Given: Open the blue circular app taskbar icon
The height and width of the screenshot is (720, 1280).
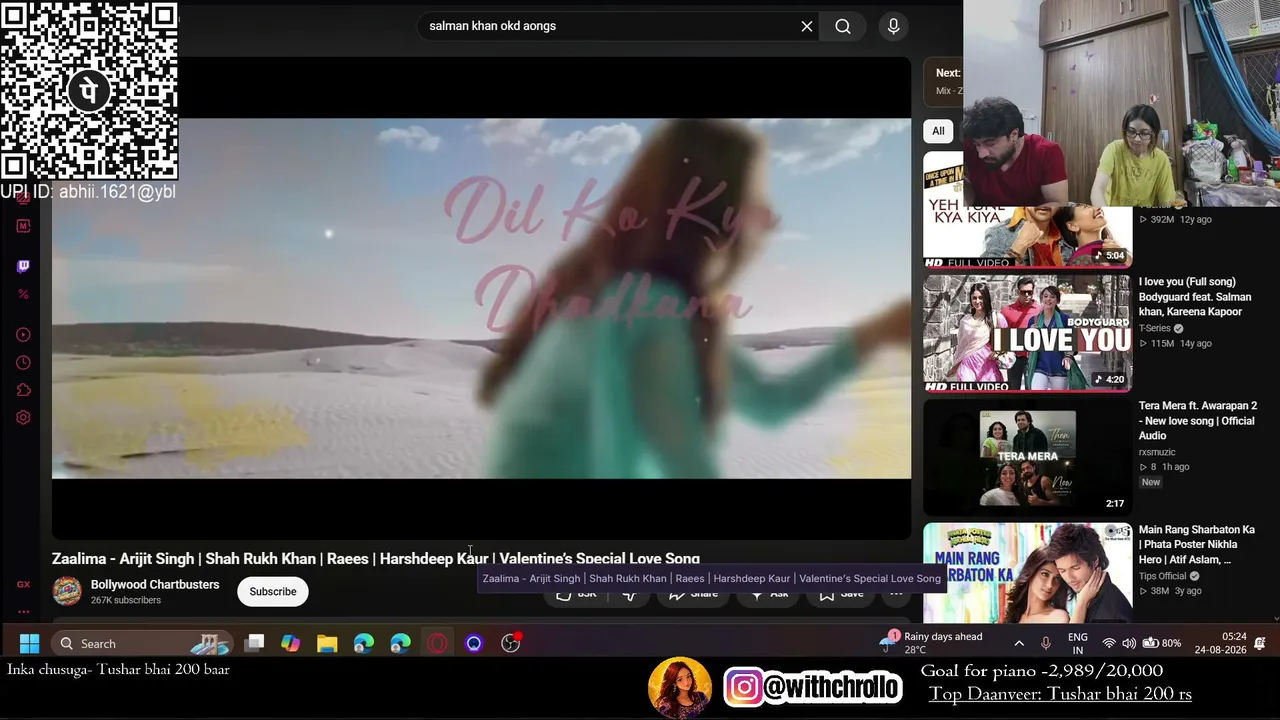Looking at the screenshot, I should pos(474,643).
